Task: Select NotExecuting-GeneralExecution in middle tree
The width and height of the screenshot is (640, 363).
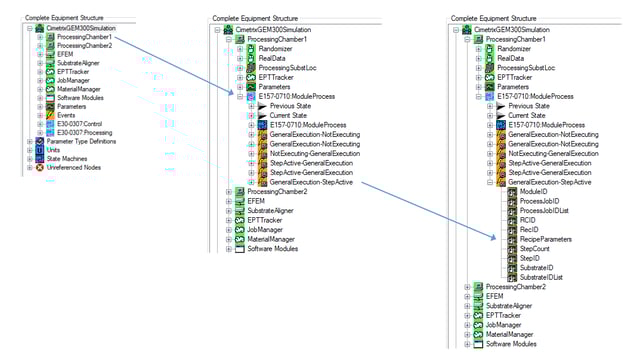Action: pos(315,154)
